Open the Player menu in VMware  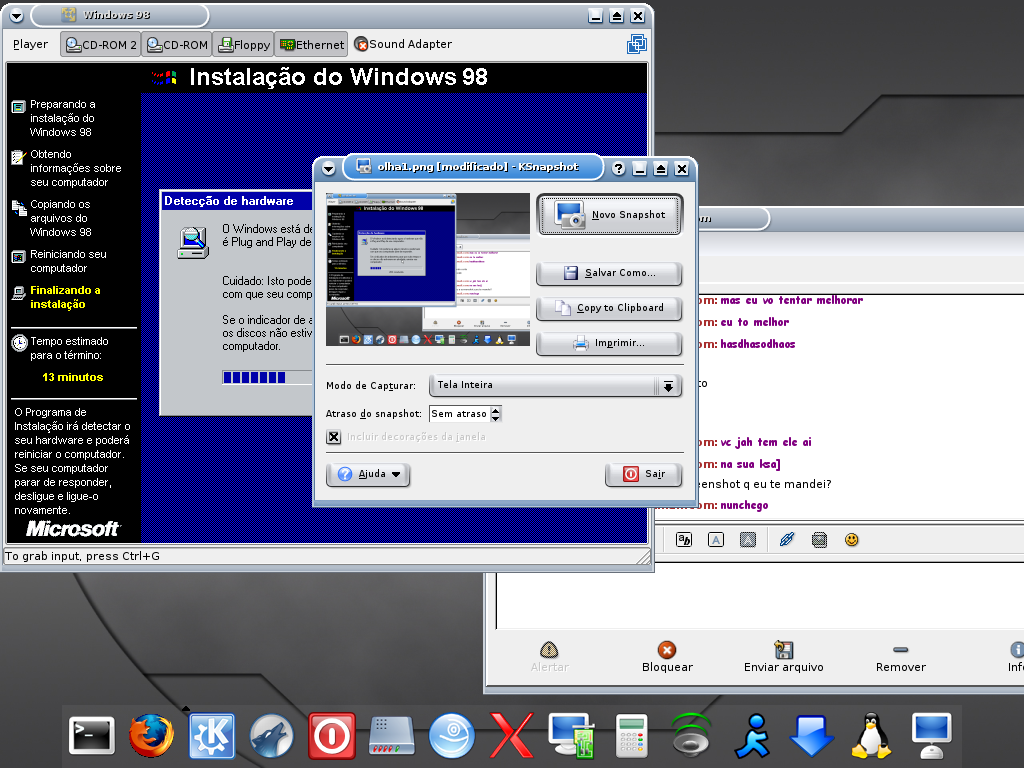[x=30, y=44]
